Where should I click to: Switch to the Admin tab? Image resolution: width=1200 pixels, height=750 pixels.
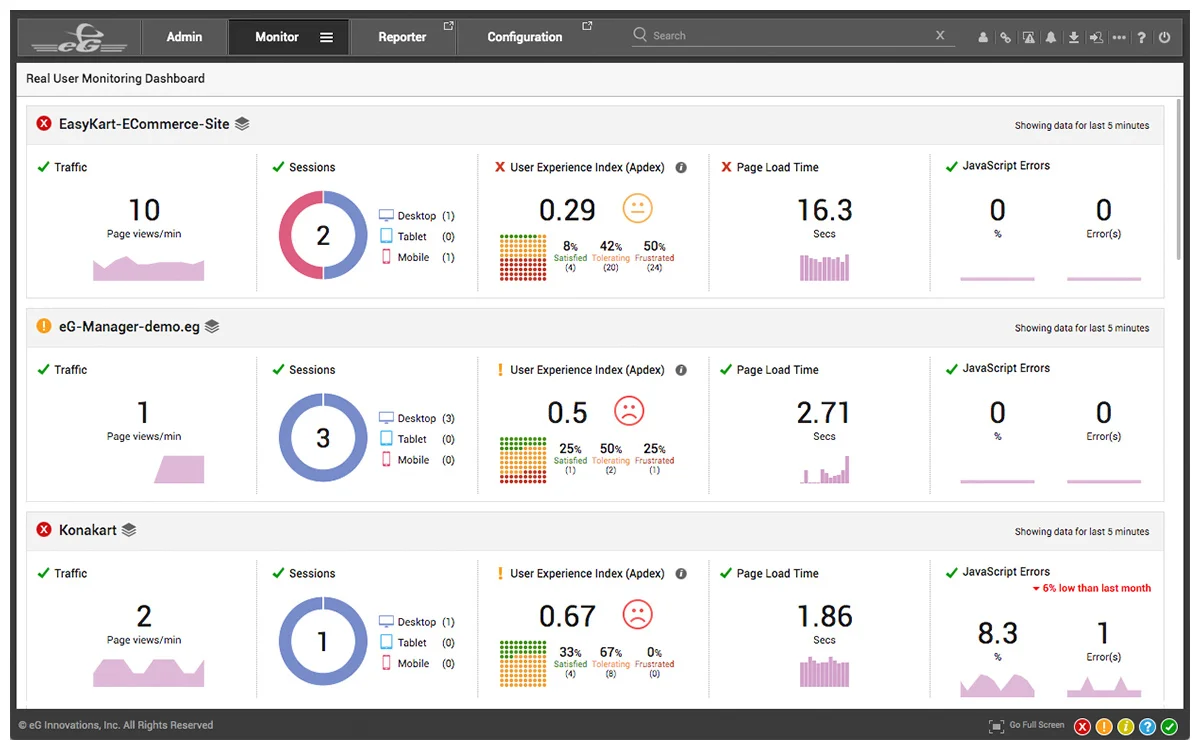pyautogui.click(x=184, y=37)
